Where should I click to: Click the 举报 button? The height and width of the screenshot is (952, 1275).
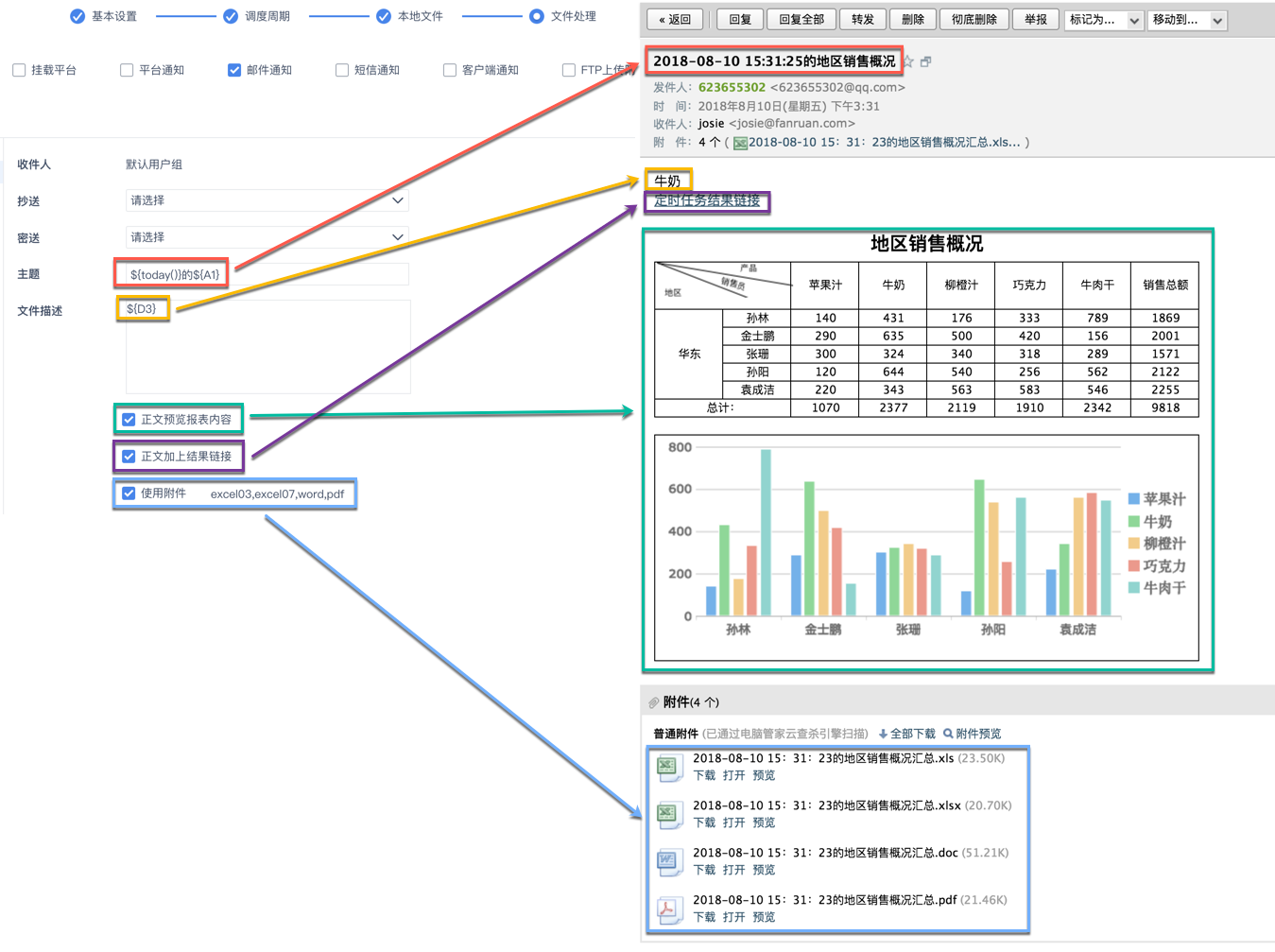[1036, 19]
